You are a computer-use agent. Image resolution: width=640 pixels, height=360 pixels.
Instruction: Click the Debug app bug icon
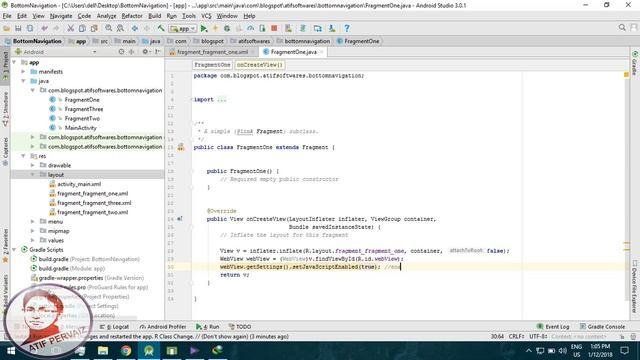pos(227,28)
